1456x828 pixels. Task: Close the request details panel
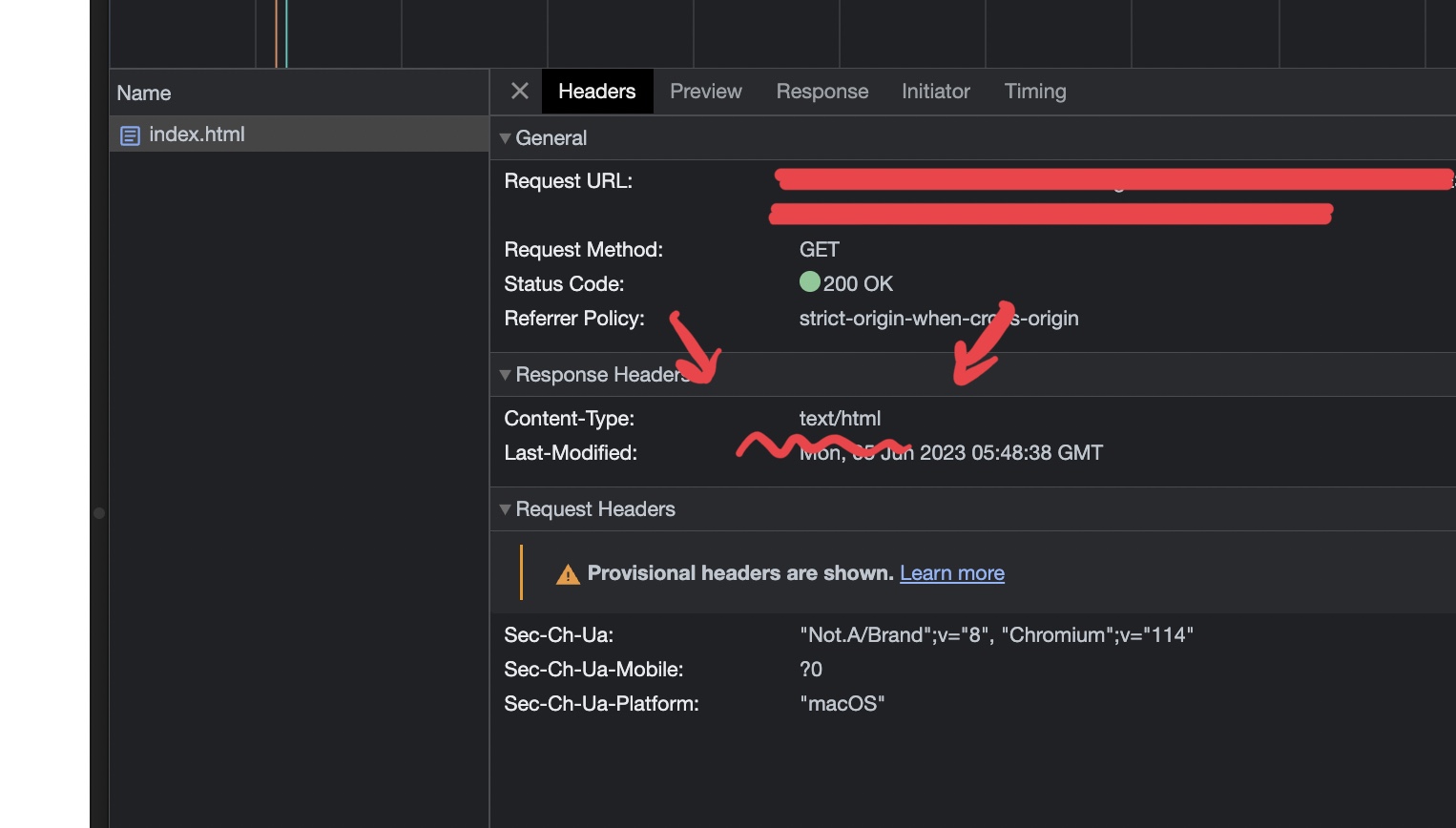click(520, 92)
